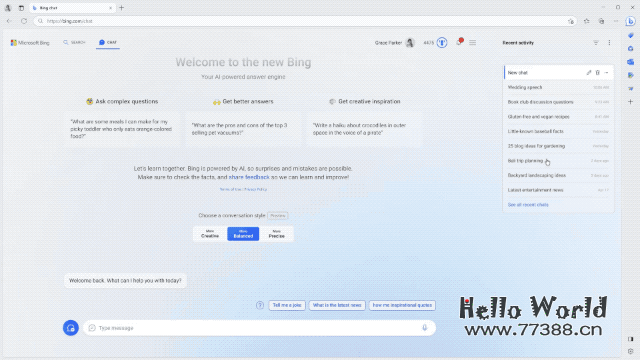The image size is (640, 360).
Task: Open the Microsoft Rewards points badge
Action: point(442,42)
